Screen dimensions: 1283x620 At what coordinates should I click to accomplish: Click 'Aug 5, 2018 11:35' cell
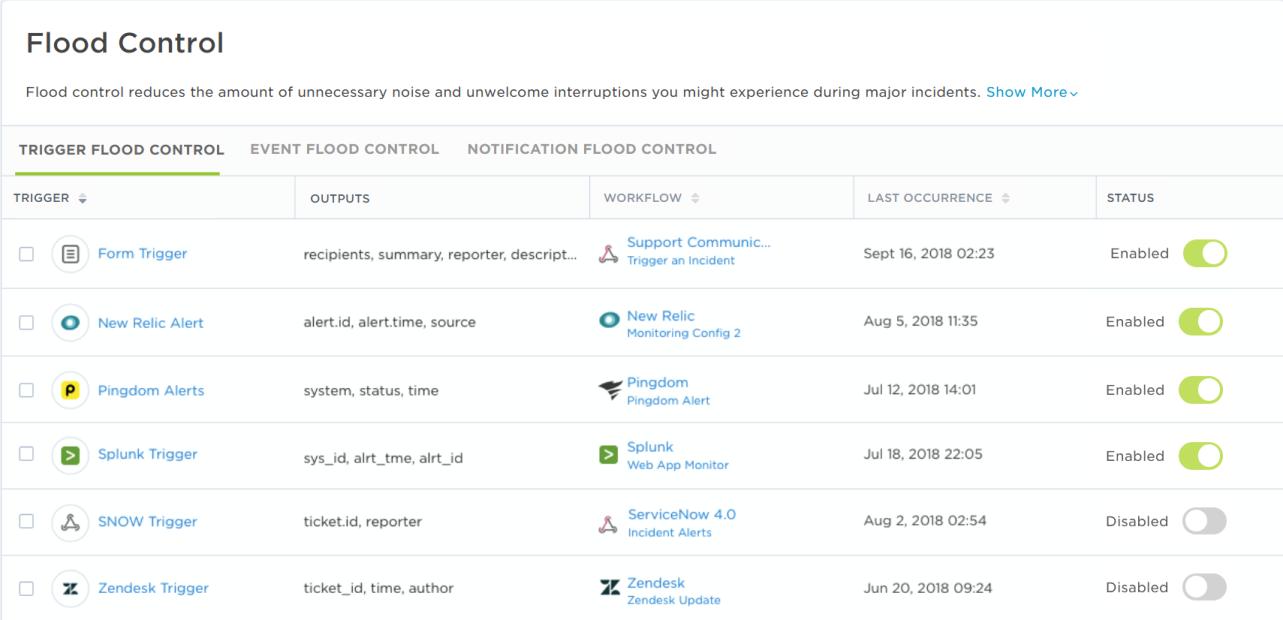(921, 322)
